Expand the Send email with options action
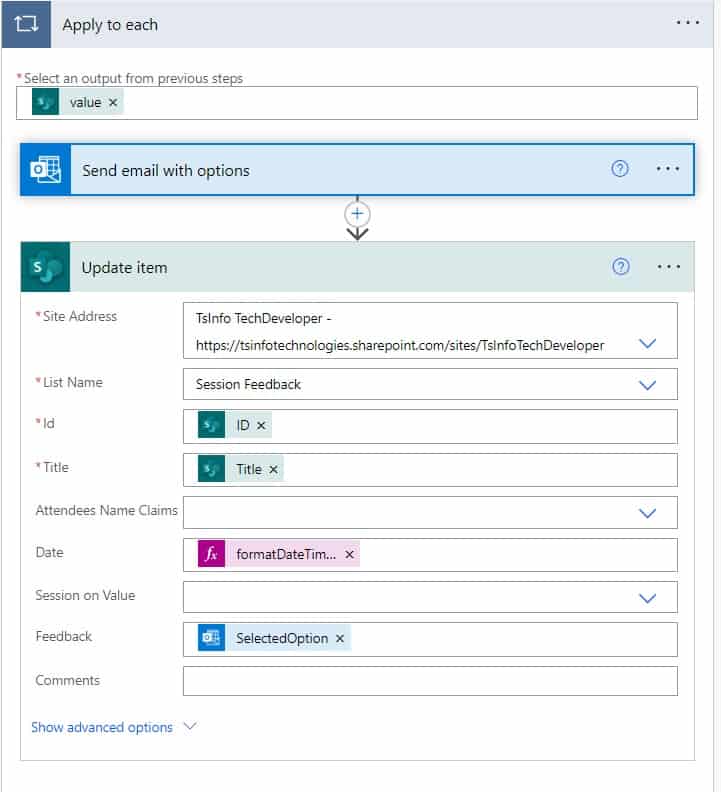Screen dimensions: 721x792 [x=357, y=170]
